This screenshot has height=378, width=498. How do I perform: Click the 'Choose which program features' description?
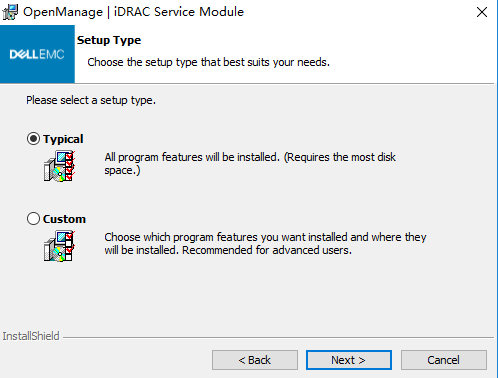click(265, 244)
